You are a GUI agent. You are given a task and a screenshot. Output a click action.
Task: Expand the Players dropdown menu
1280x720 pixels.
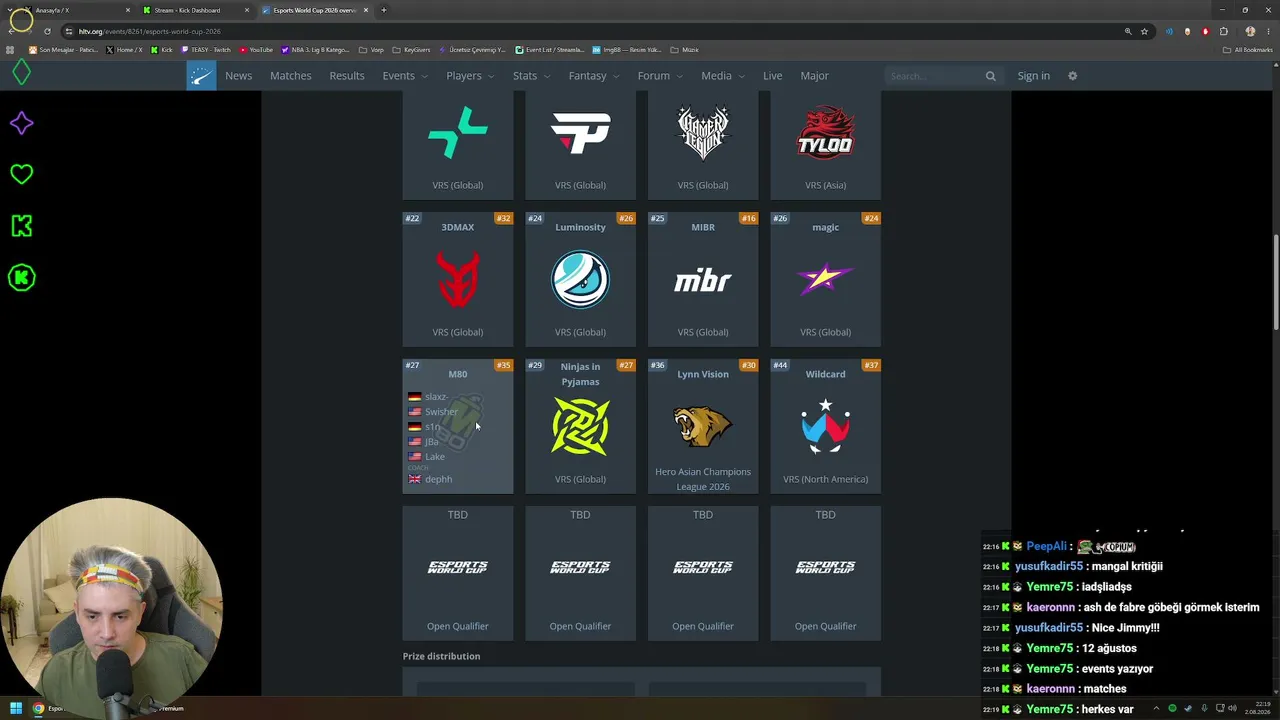pyautogui.click(x=470, y=76)
